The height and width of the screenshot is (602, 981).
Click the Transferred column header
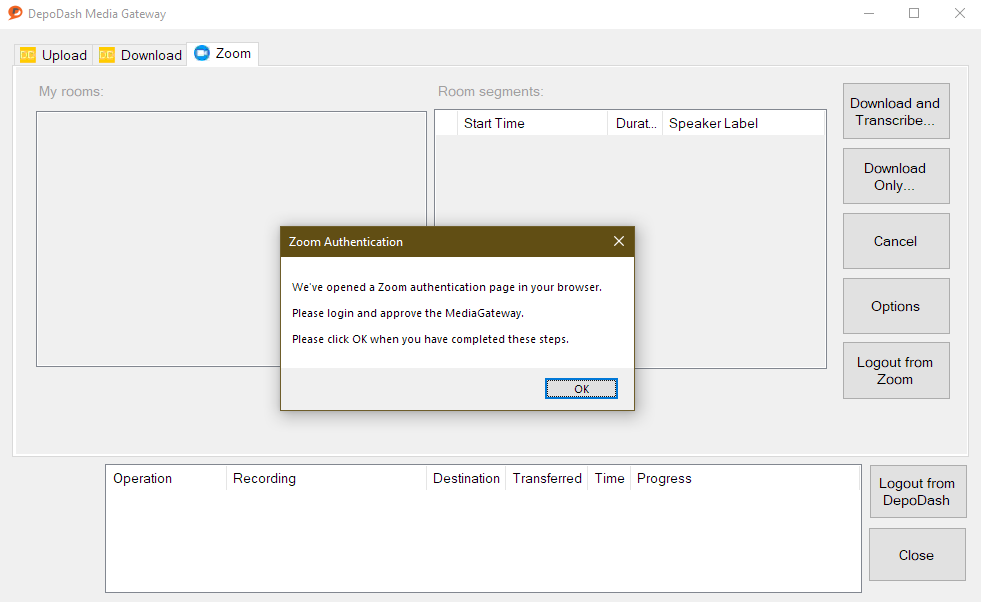[547, 479]
